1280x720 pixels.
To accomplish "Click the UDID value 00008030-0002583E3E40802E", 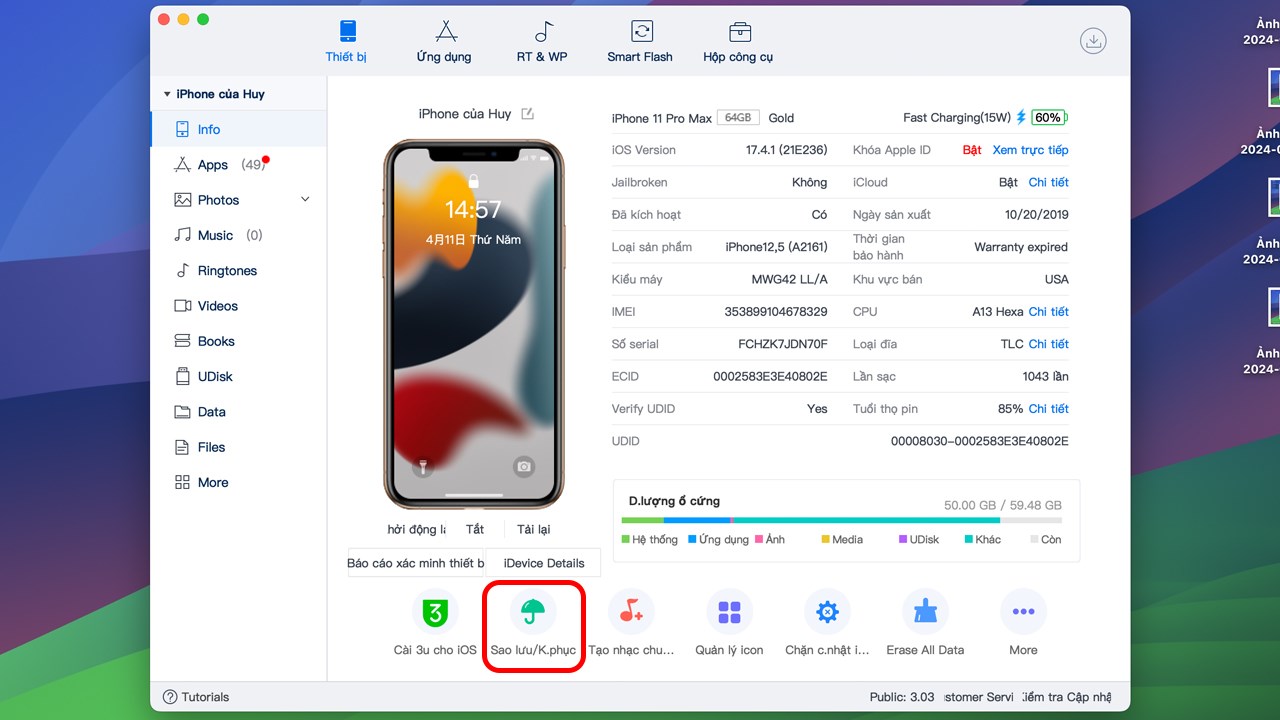I will pos(980,441).
